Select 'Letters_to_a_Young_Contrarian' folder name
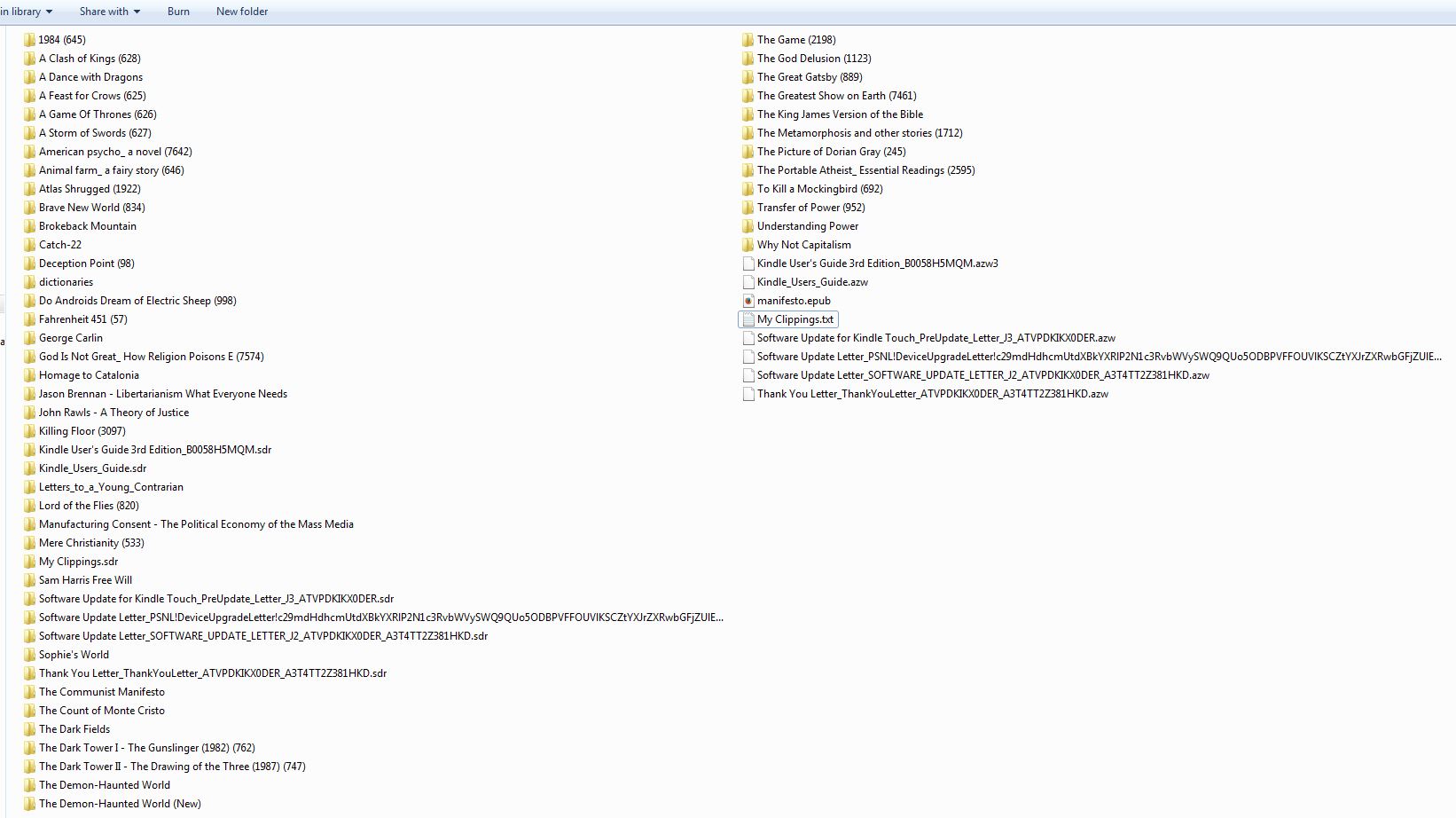 111,487
